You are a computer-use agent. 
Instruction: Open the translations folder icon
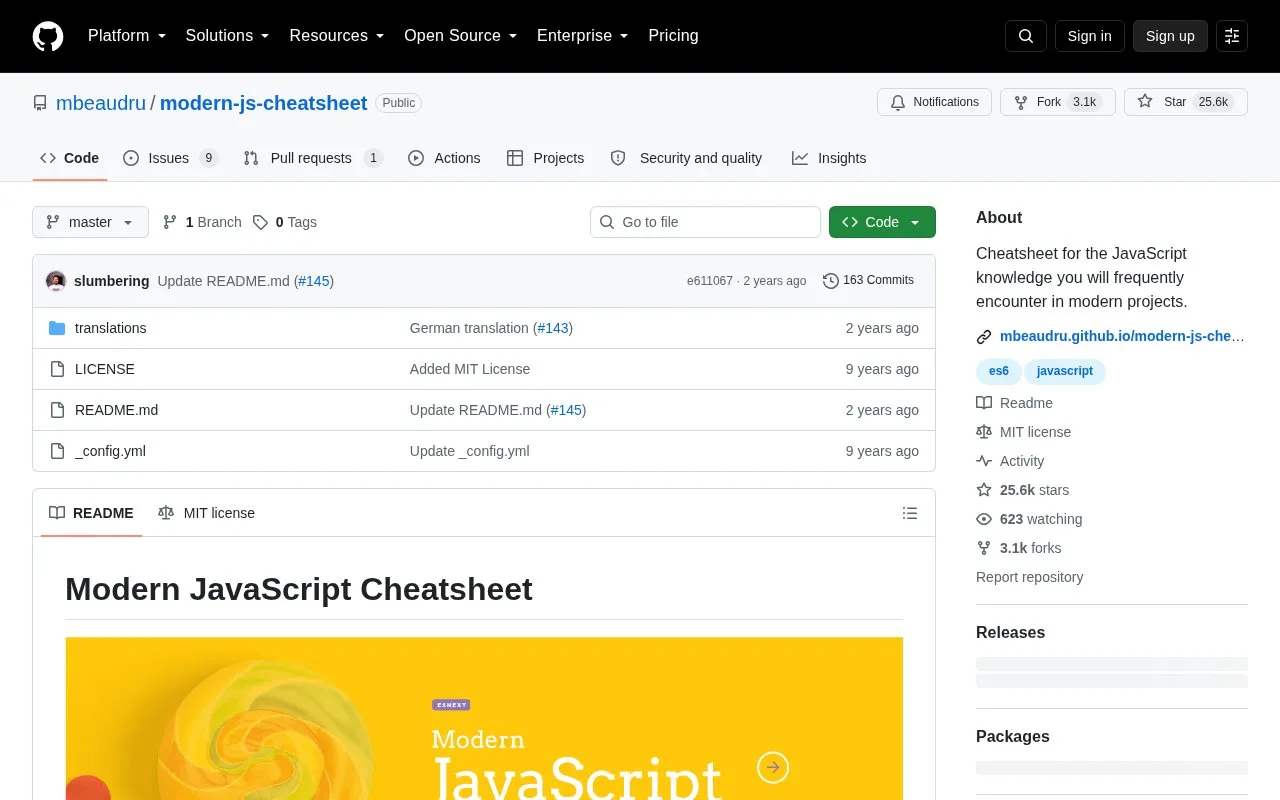pyautogui.click(x=57, y=328)
